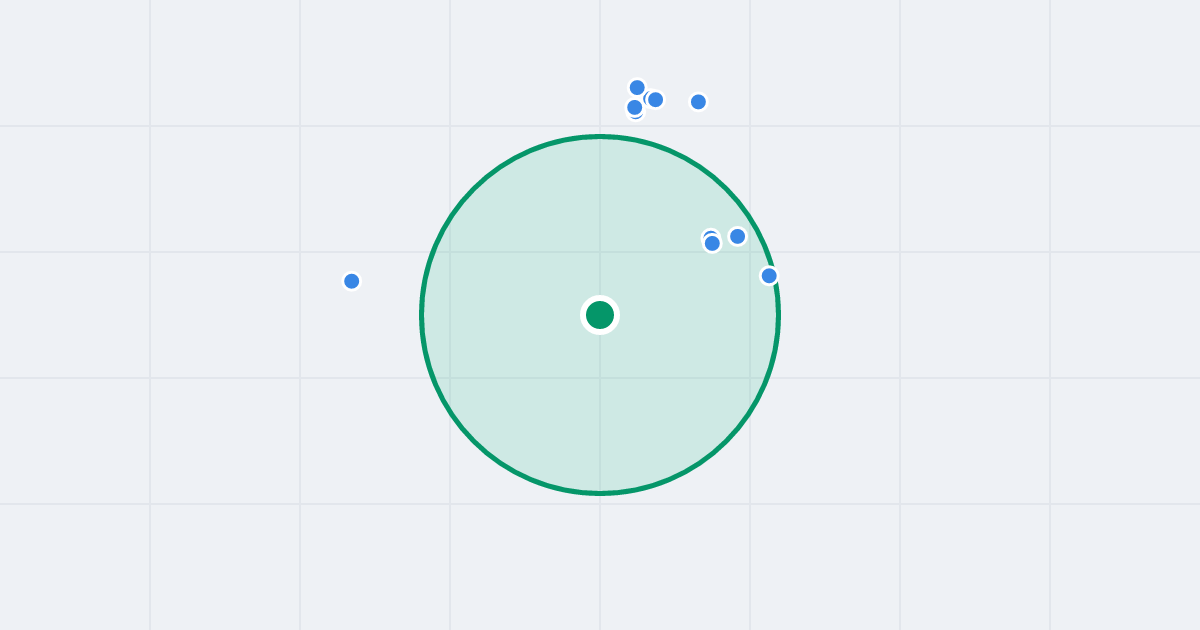The width and height of the screenshot is (1200, 630).
Task: Click the green ring outline at its topmost point
Action: click(600, 136)
